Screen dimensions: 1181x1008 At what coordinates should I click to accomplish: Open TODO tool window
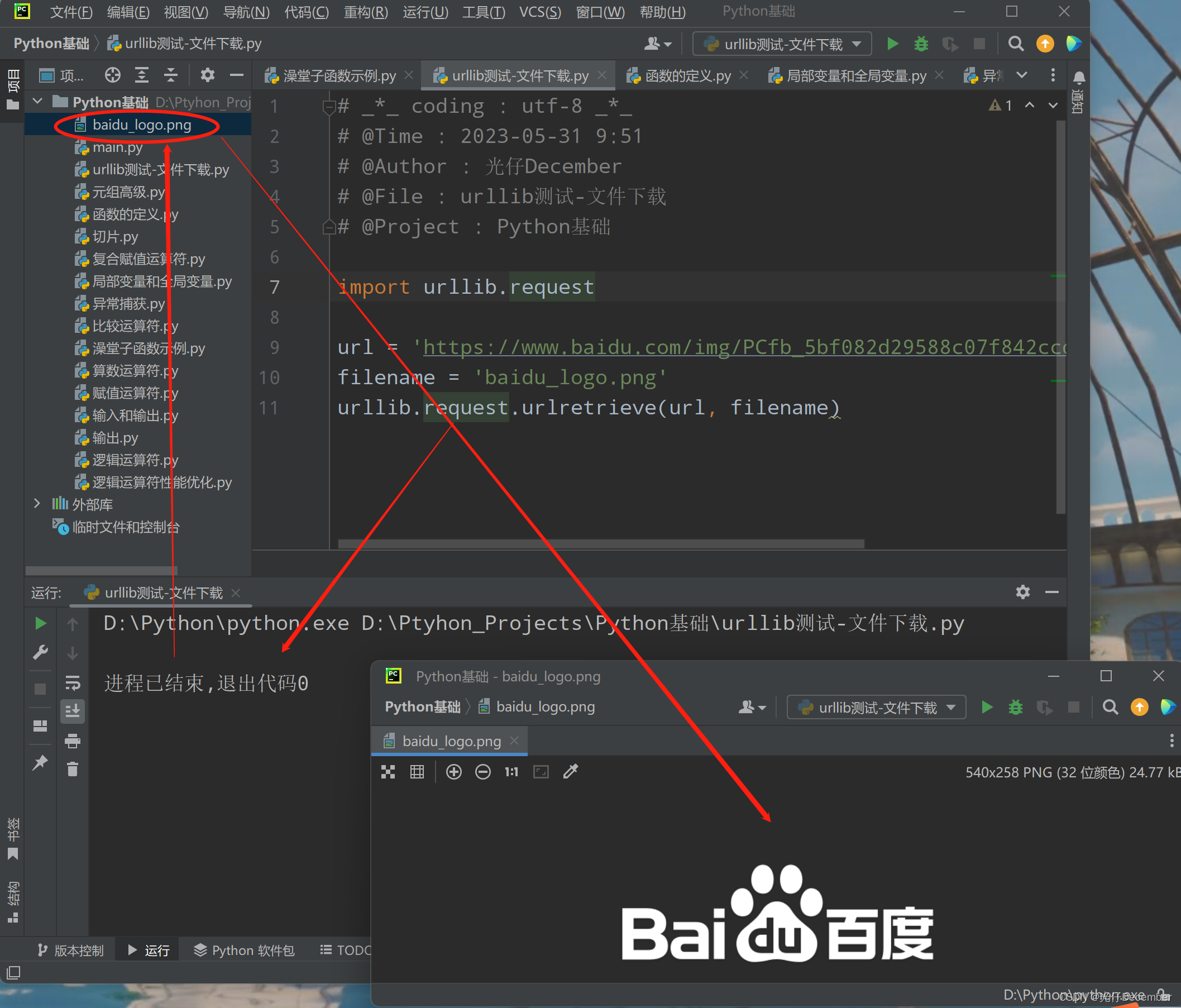click(345, 950)
